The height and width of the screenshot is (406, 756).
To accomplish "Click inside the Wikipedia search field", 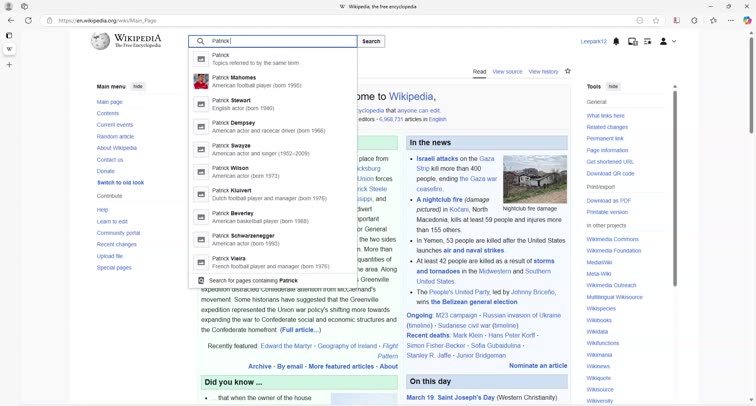I will pyautogui.click(x=272, y=41).
